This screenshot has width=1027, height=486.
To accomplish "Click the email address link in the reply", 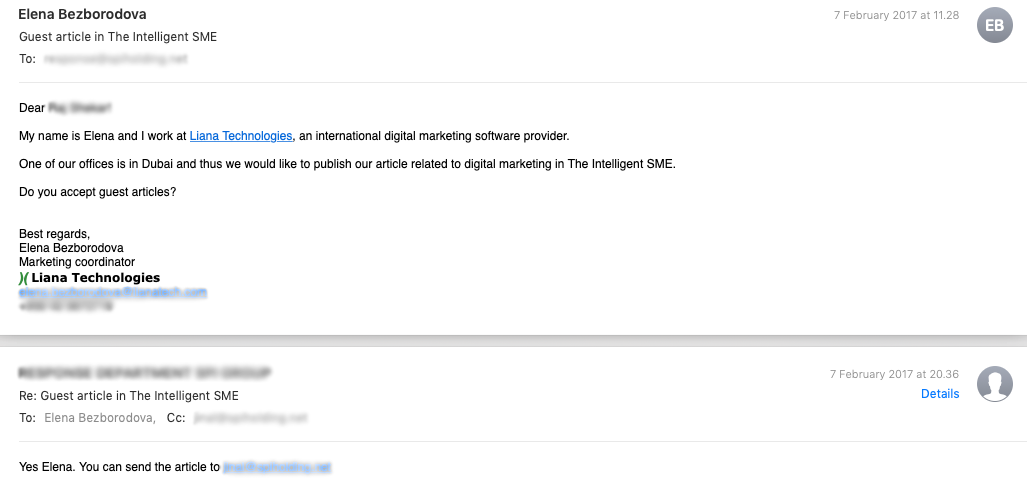I will click(x=277, y=467).
